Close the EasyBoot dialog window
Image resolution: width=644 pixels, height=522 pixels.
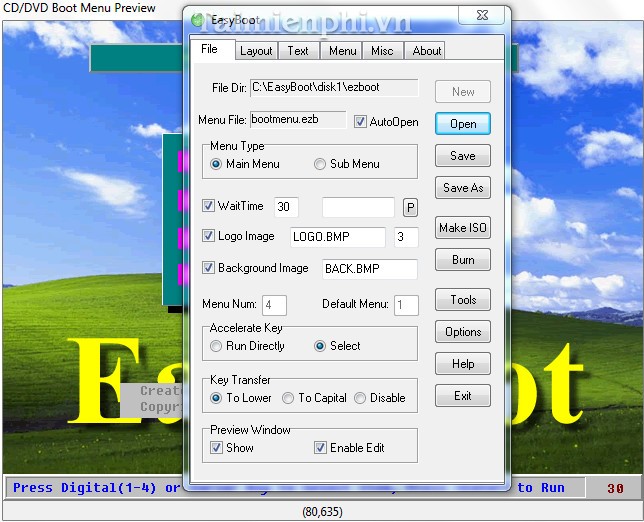482,16
